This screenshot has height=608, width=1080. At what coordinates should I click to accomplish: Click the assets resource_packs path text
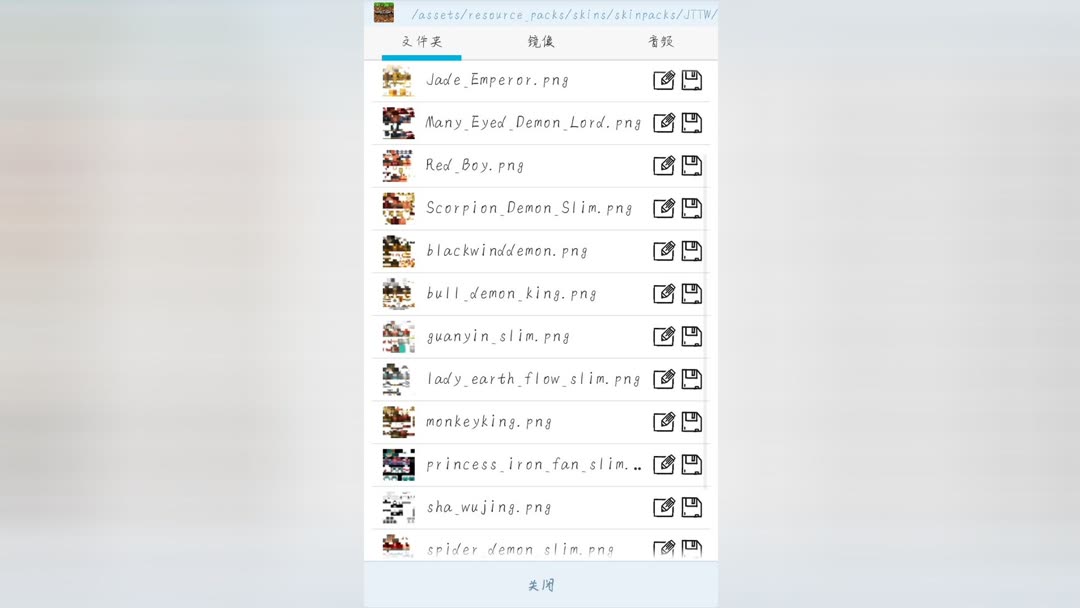564,14
